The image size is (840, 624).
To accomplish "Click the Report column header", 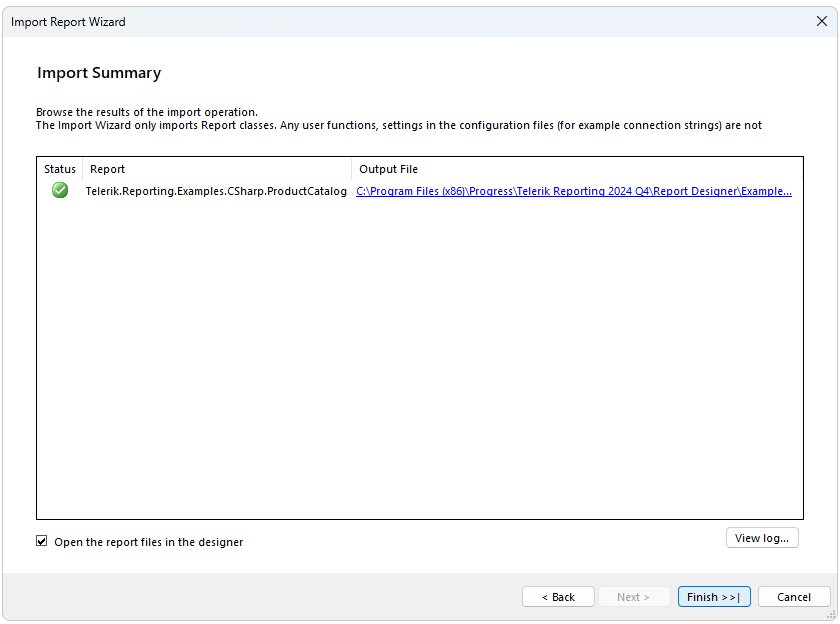I will [x=216, y=169].
